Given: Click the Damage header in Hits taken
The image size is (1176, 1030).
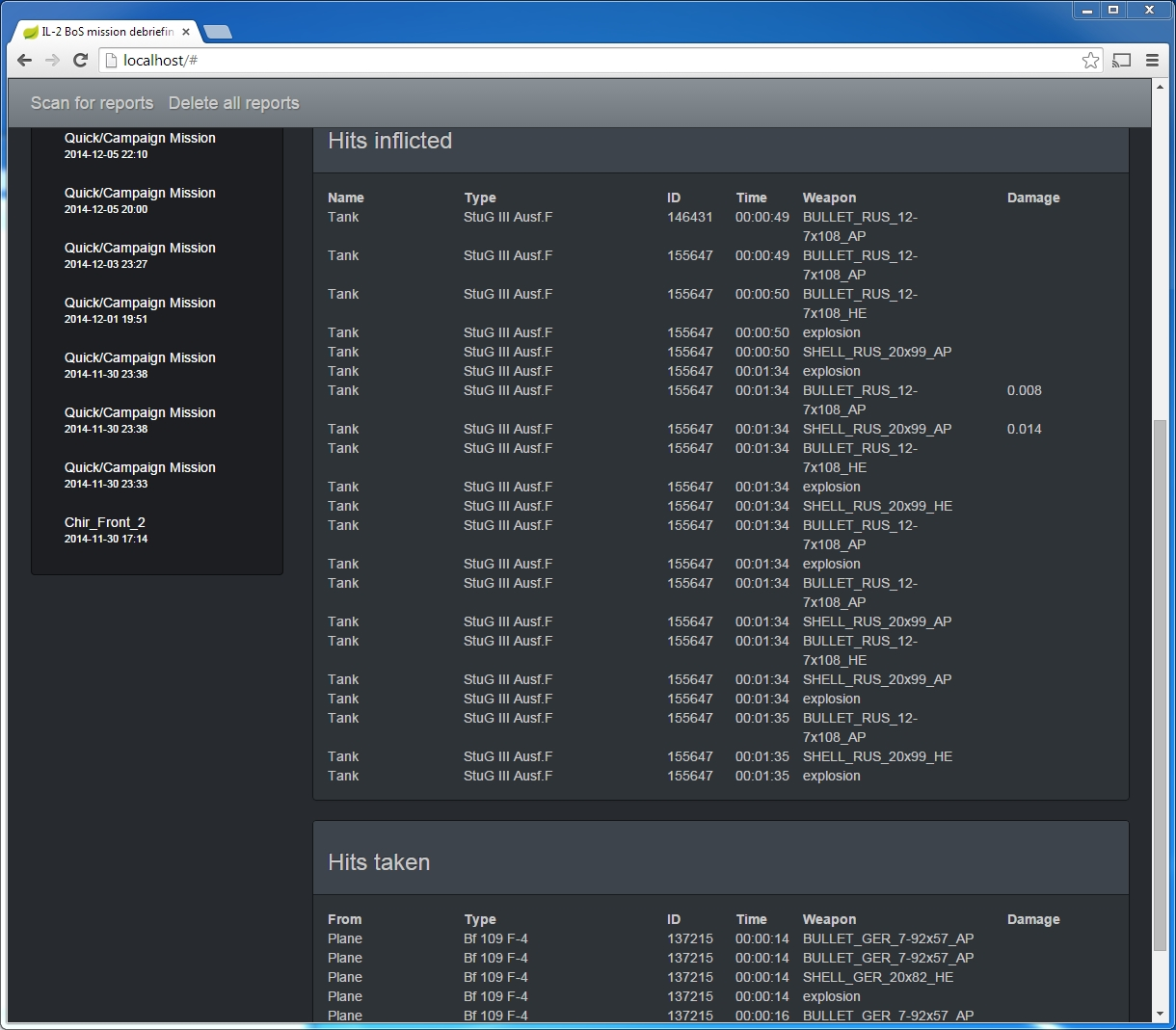Looking at the screenshot, I should pyautogui.click(x=1033, y=919).
